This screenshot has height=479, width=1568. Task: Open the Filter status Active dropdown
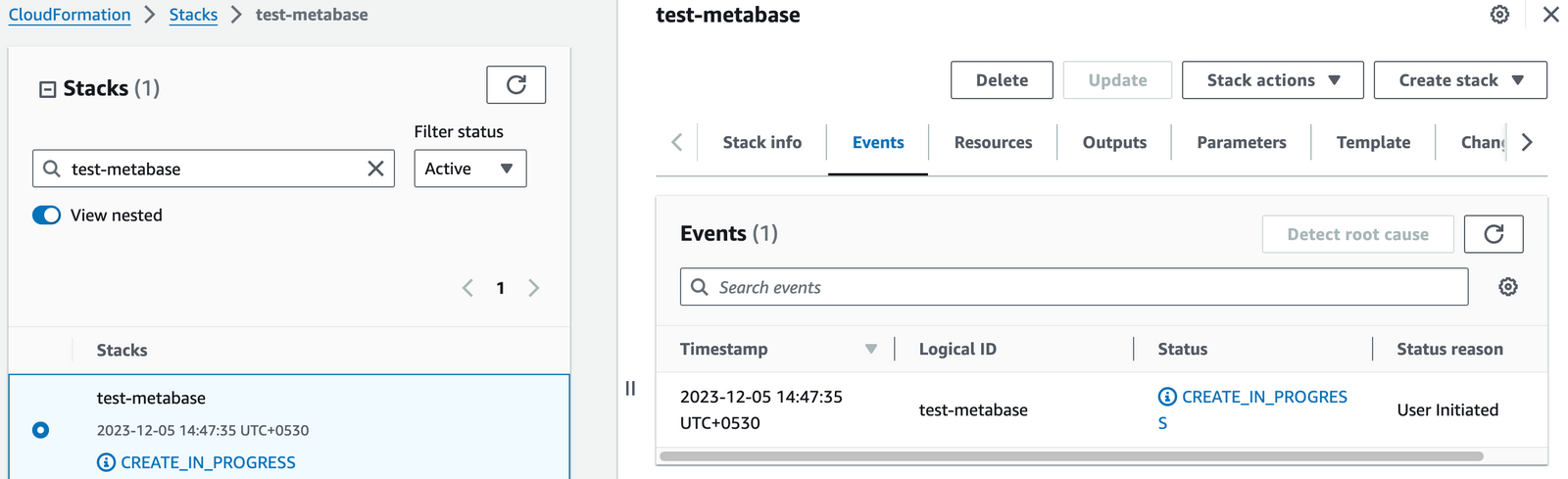(x=470, y=168)
